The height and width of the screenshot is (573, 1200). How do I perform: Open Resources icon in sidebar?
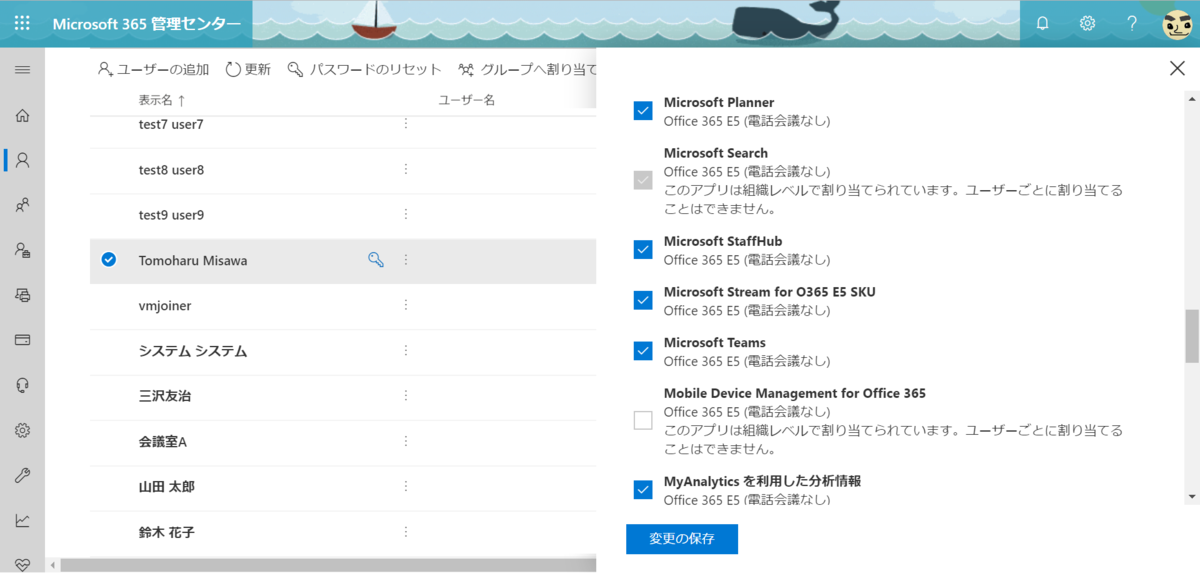pos(22,295)
